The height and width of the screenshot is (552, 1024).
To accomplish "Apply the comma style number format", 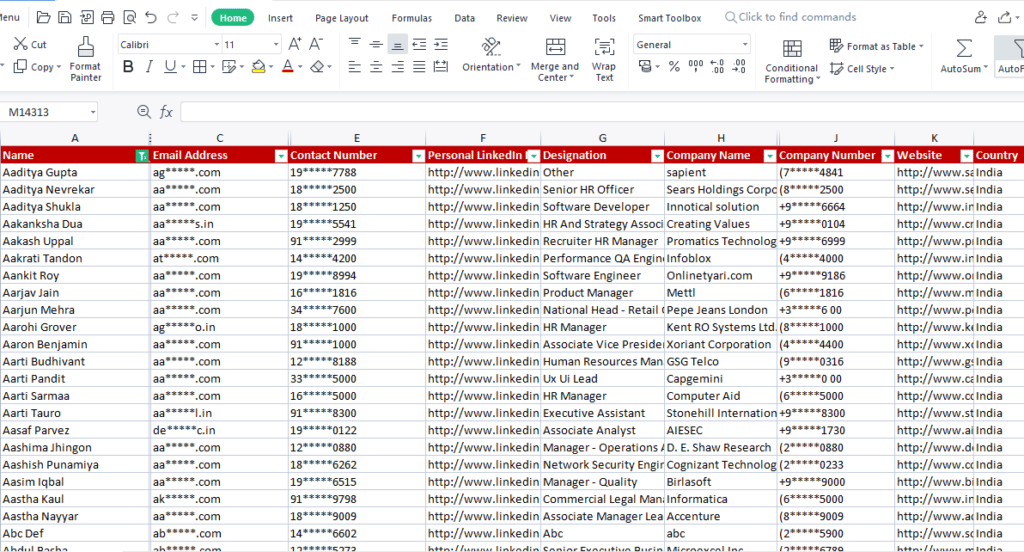I will pyautogui.click(x=696, y=67).
